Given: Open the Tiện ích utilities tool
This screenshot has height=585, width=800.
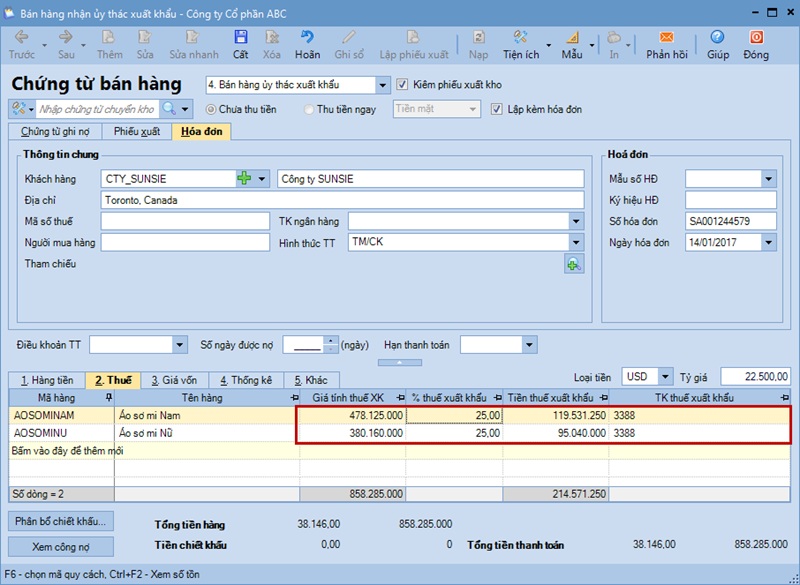Looking at the screenshot, I should pos(521,43).
